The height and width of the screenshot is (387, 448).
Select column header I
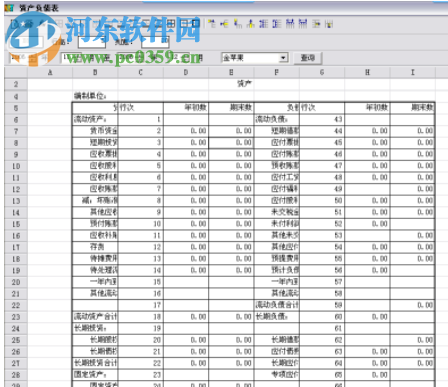coord(412,72)
